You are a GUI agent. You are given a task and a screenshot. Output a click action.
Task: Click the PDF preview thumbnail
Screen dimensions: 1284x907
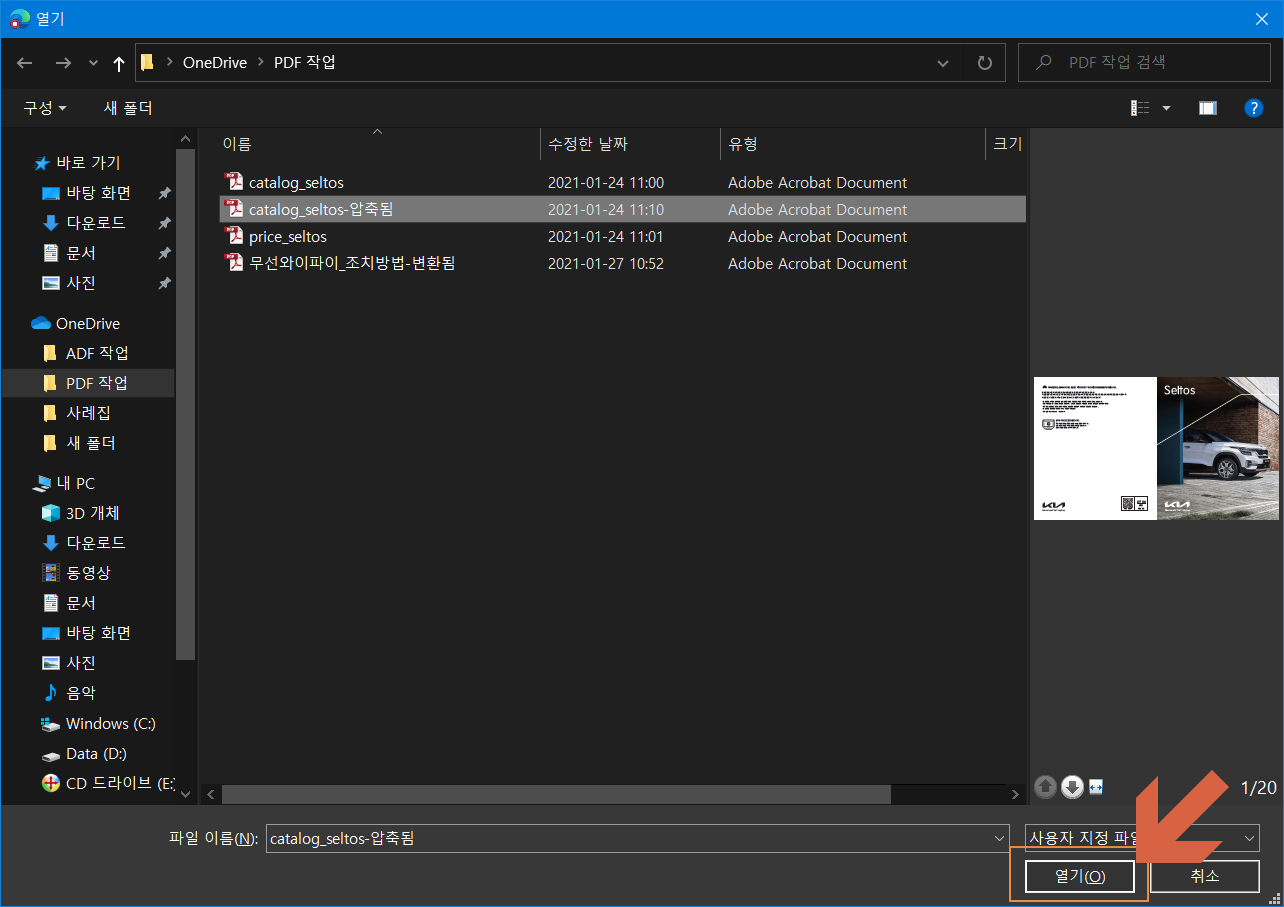point(1156,448)
